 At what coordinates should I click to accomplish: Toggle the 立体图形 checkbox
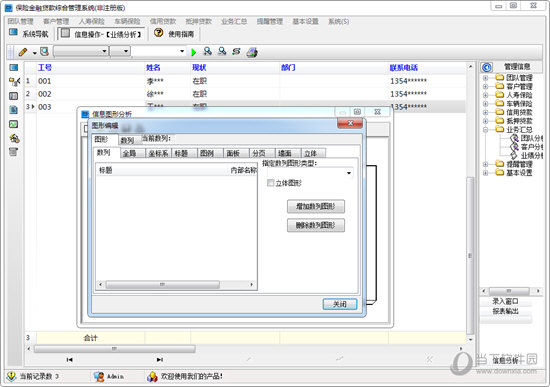[270, 182]
